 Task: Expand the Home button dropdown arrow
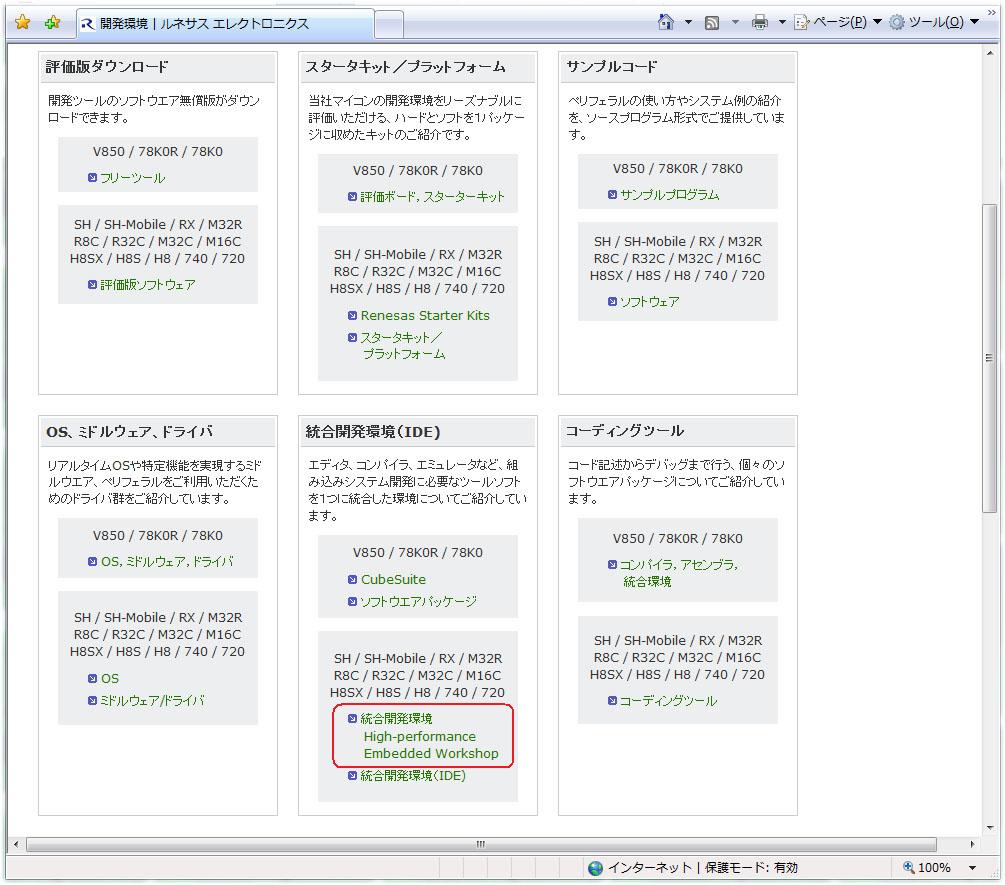[688, 22]
